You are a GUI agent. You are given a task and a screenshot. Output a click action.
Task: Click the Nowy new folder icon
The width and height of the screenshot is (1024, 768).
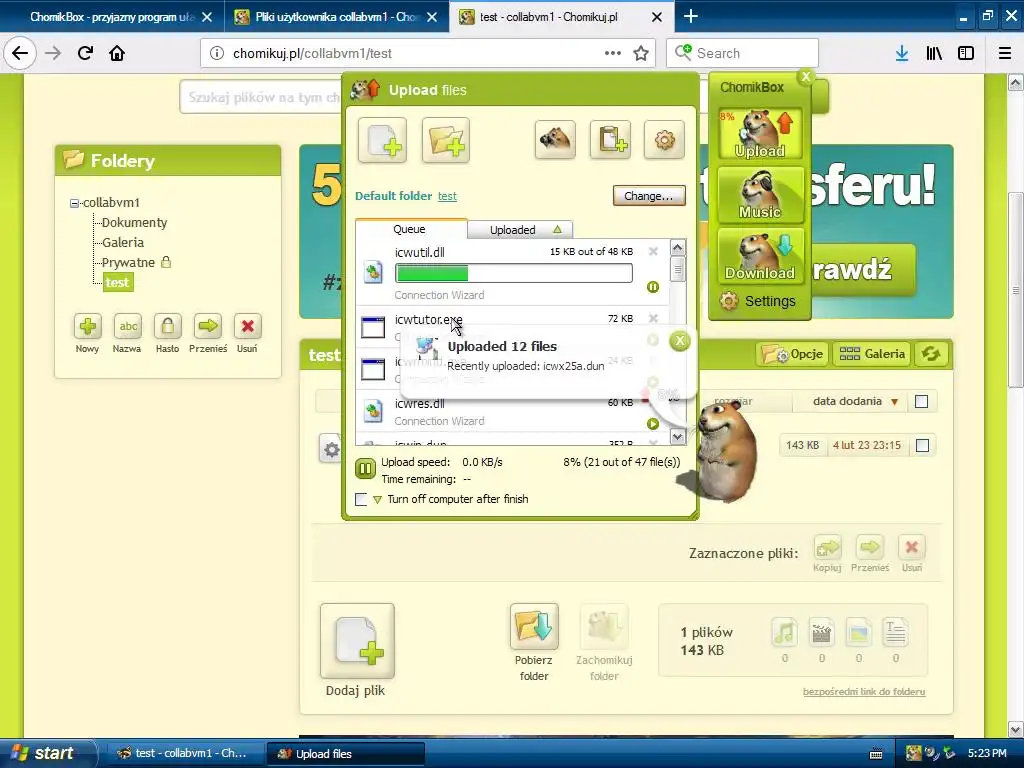click(88, 326)
